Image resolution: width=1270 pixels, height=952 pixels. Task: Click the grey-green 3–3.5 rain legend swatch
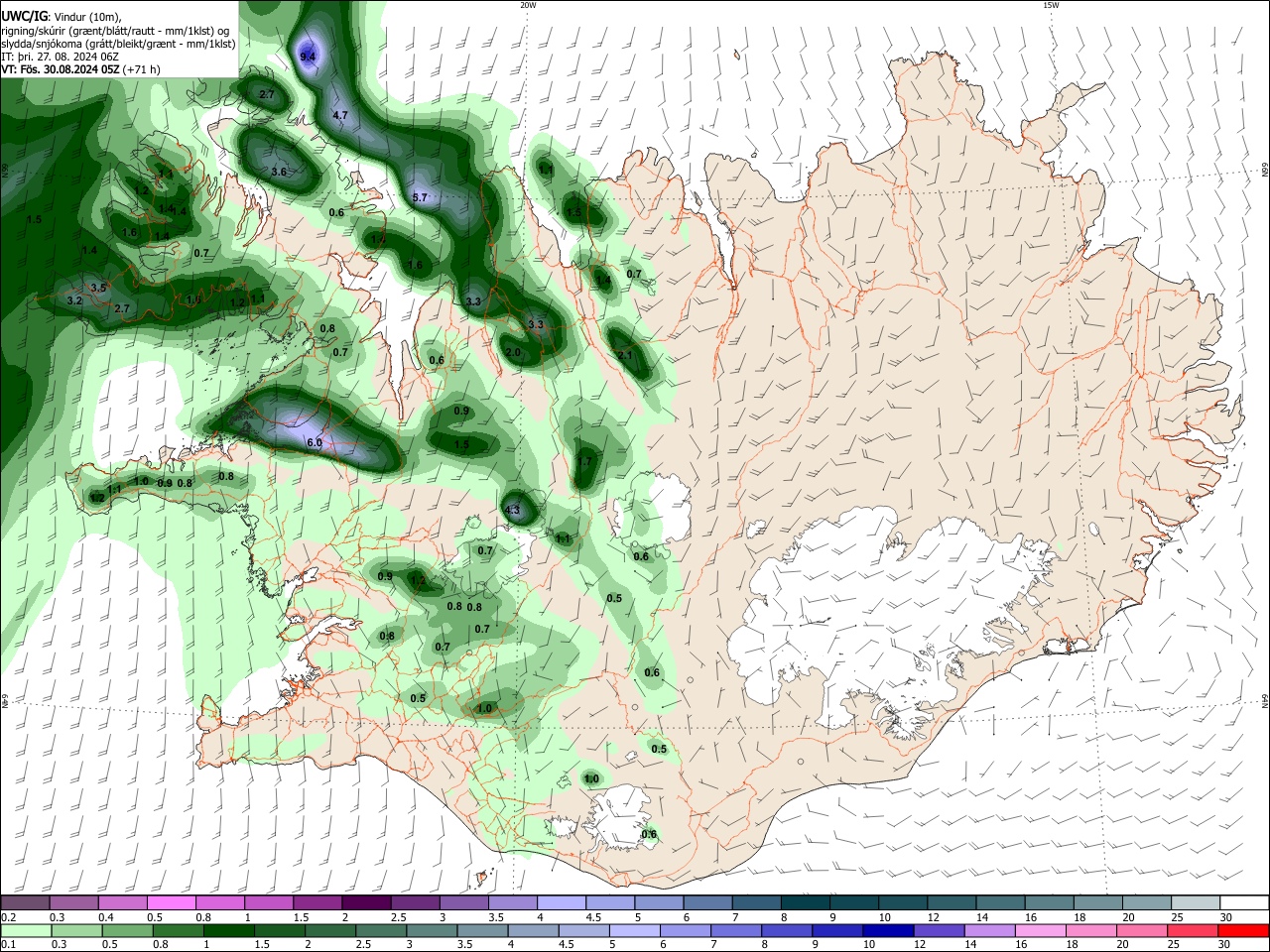[x=433, y=930]
